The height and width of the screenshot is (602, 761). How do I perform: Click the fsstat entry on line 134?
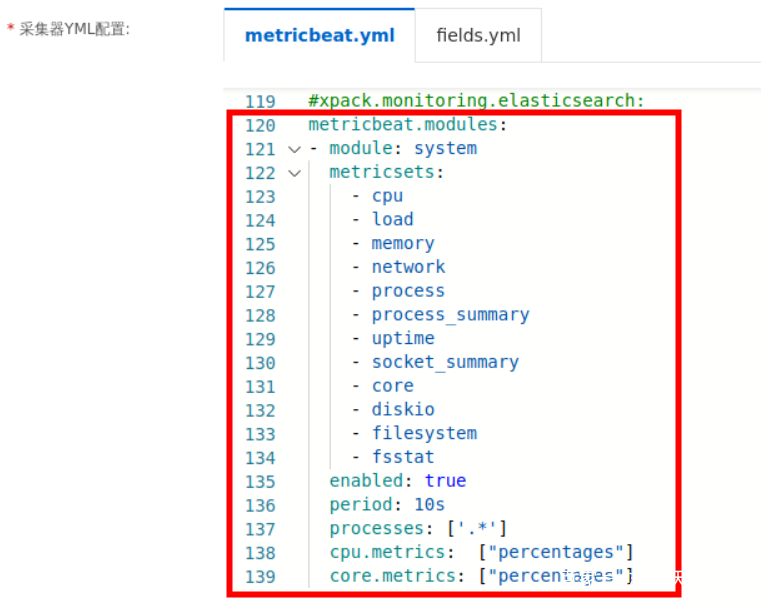click(x=403, y=457)
